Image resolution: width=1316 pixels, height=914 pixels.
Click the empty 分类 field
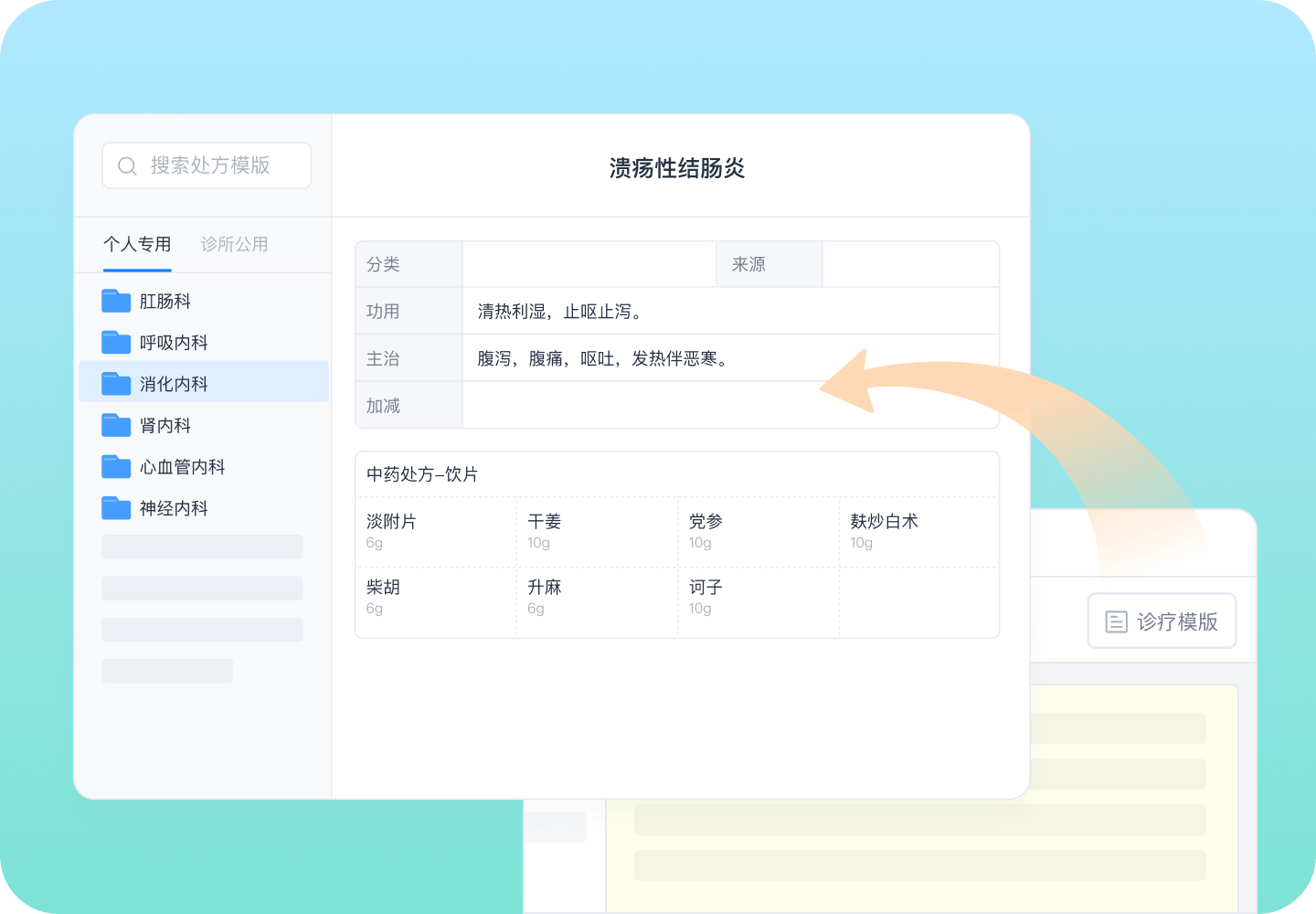(x=589, y=263)
